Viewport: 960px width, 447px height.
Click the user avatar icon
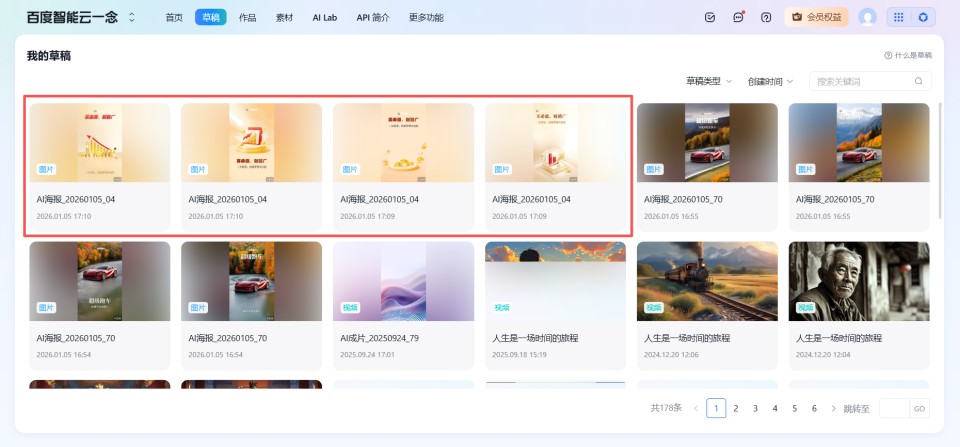tap(867, 17)
